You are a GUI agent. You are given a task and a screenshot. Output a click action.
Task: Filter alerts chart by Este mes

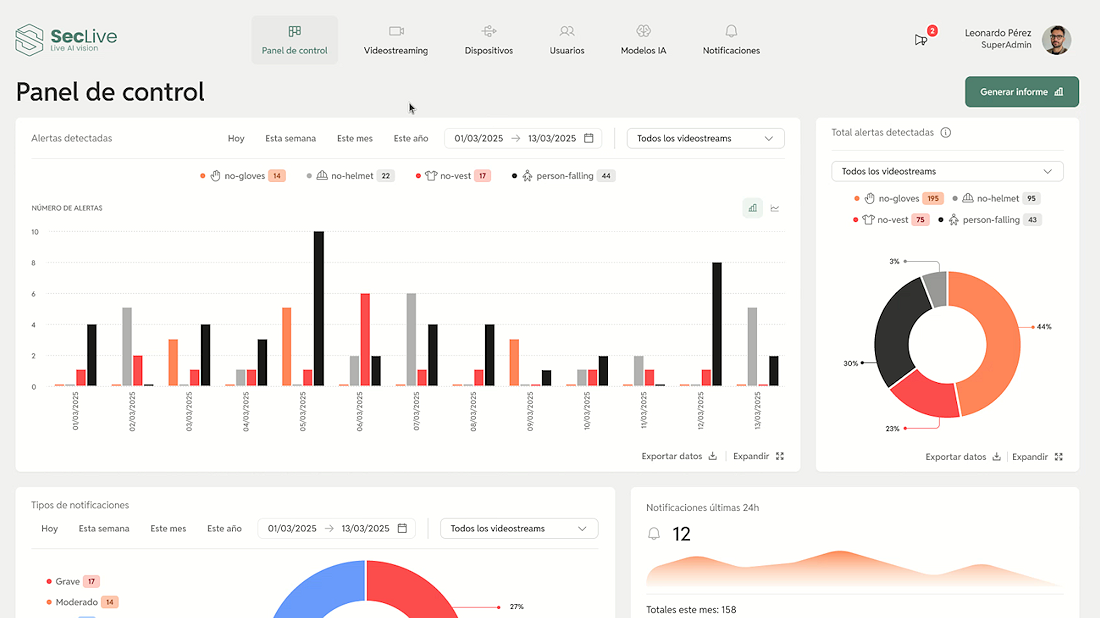click(354, 138)
